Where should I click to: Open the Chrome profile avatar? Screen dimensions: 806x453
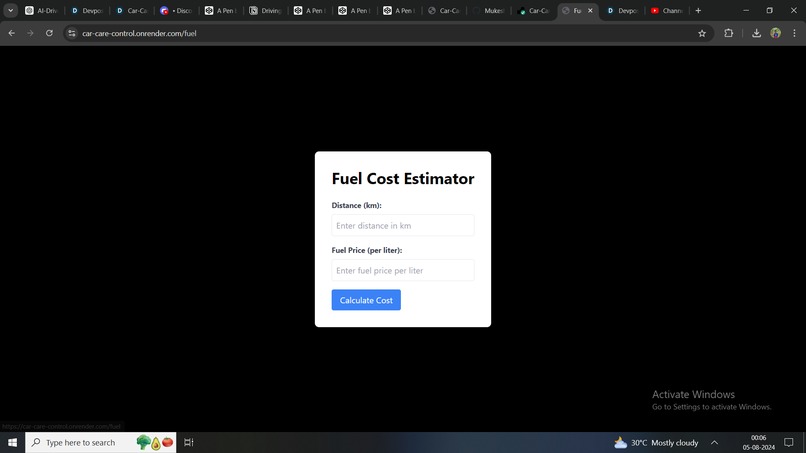pyautogui.click(x=776, y=33)
